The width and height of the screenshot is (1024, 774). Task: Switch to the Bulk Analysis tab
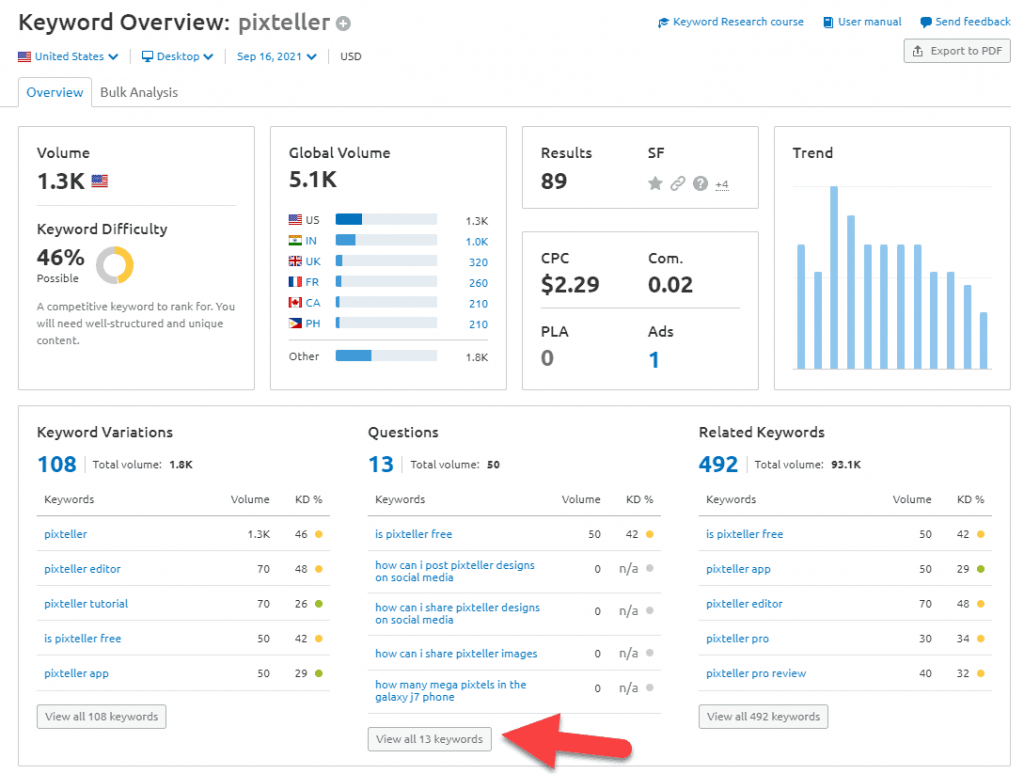(x=139, y=92)
